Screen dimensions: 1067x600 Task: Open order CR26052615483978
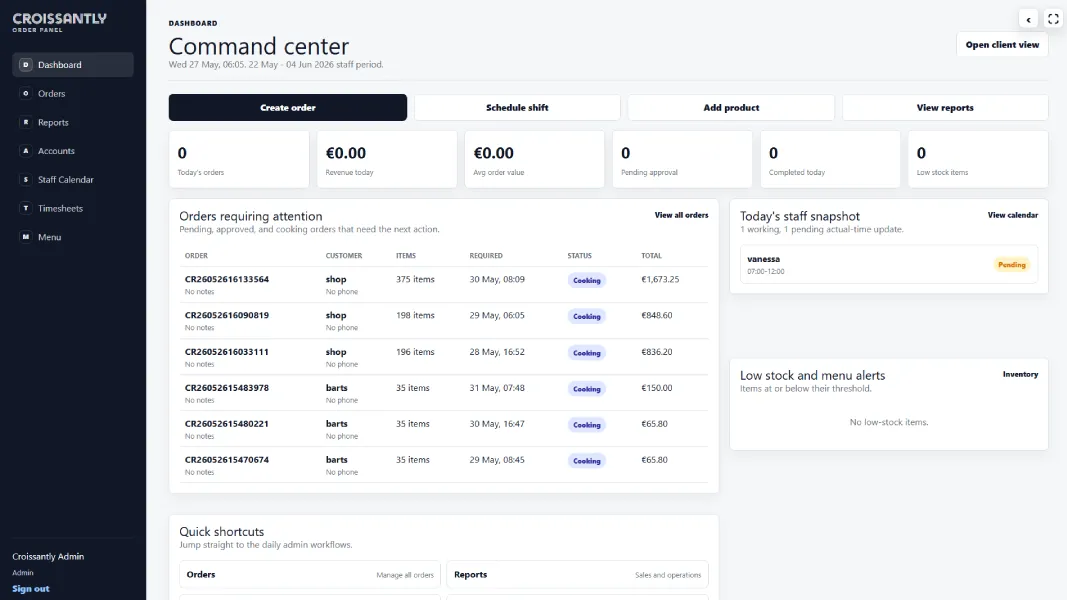tap(227, 388)
